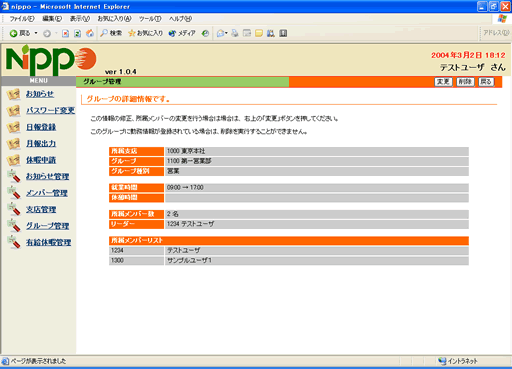The height and width of the screenshot is (369, 512).
Task: Click the Discuss toolbar icon
Action: [x=259, y=33]
